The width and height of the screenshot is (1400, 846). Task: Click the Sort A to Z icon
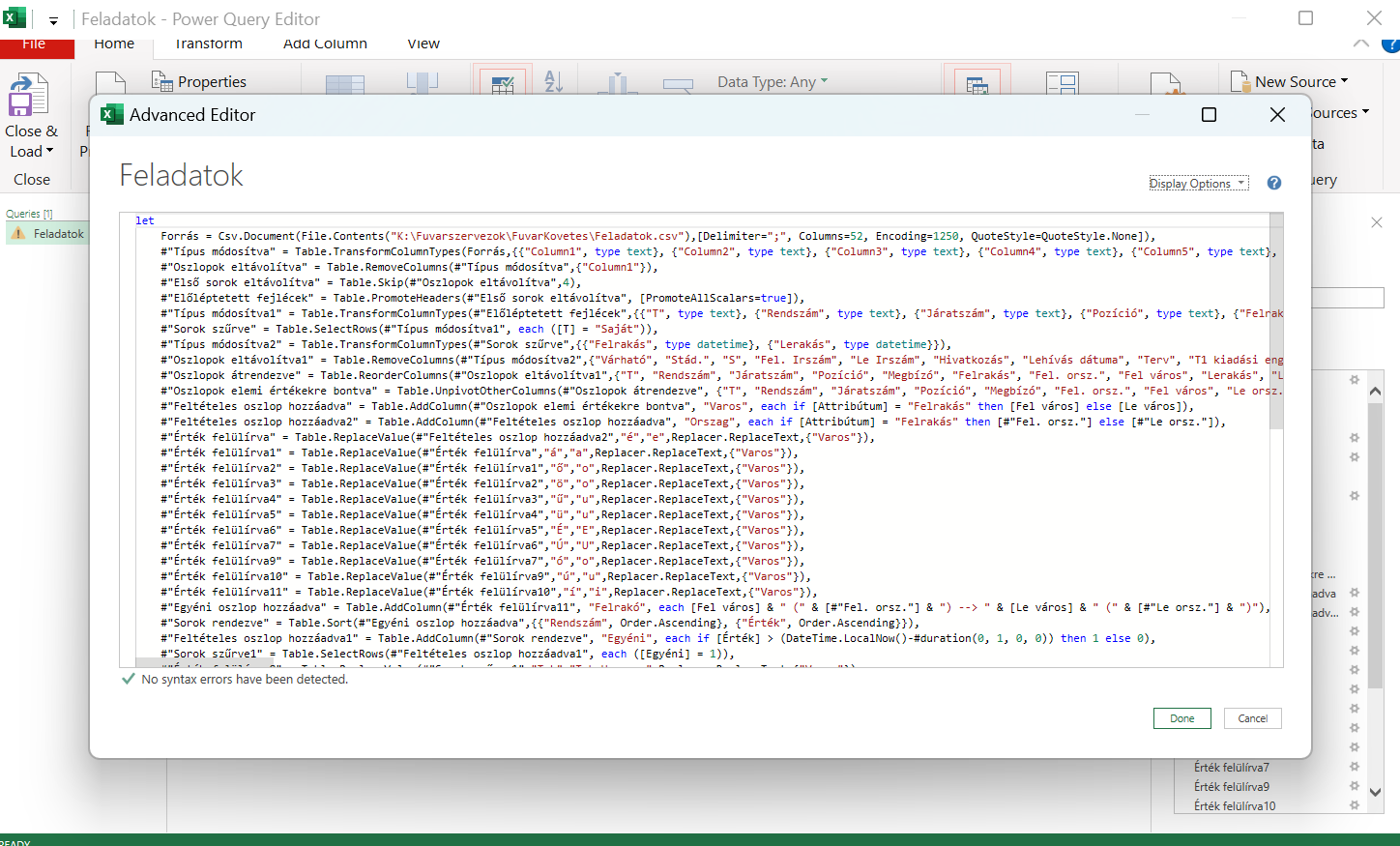554,81
